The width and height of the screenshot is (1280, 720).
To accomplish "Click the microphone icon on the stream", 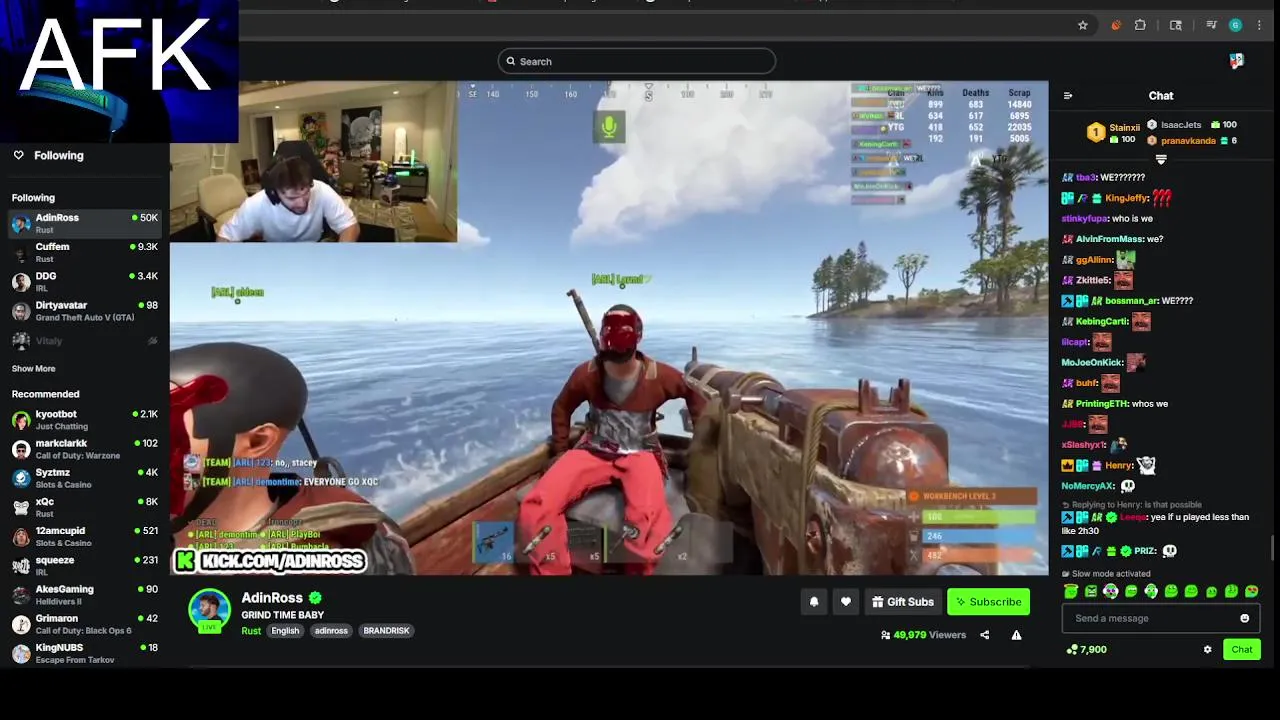I will pos(609,127).
